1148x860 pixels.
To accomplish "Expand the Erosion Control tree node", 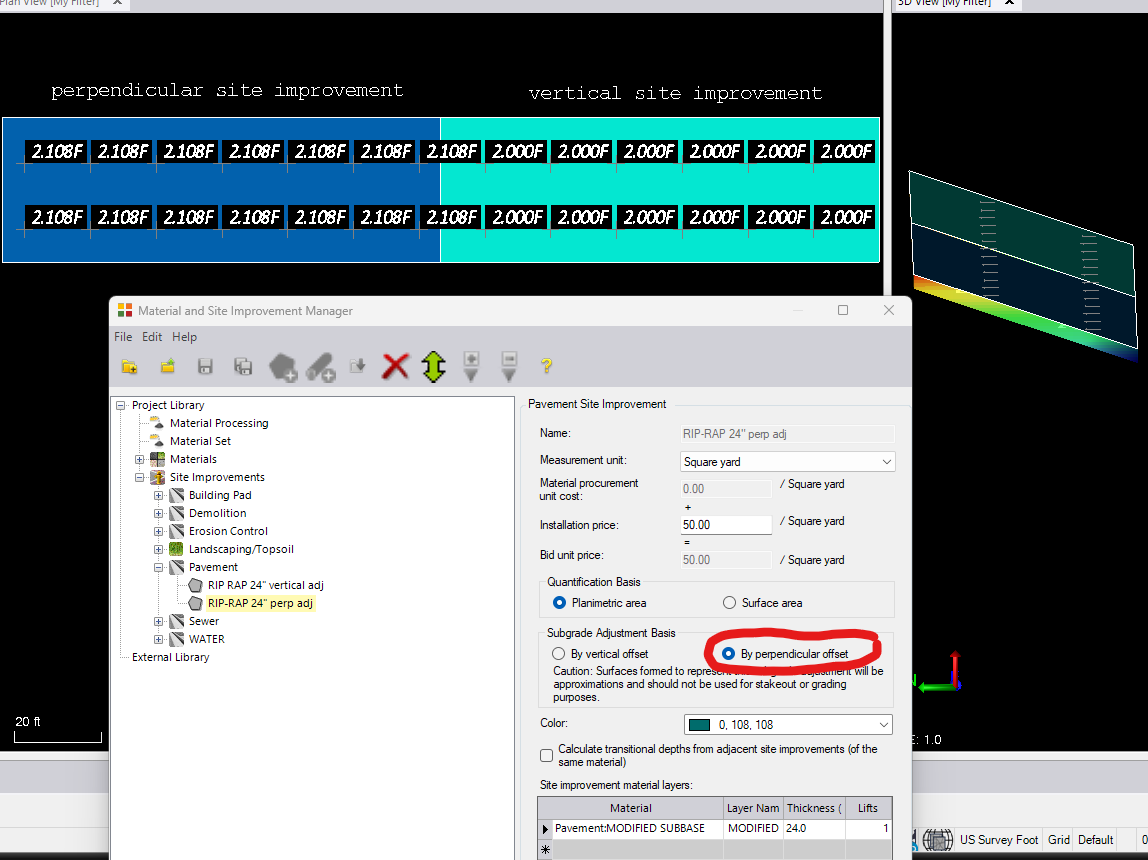I will tap(159, 531).
